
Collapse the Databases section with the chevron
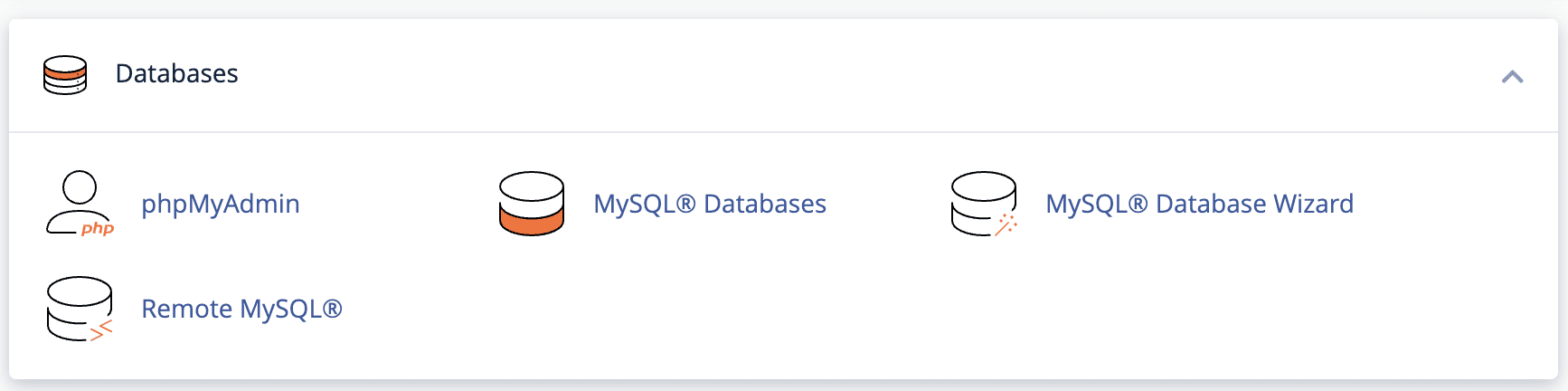(1512, 77)
